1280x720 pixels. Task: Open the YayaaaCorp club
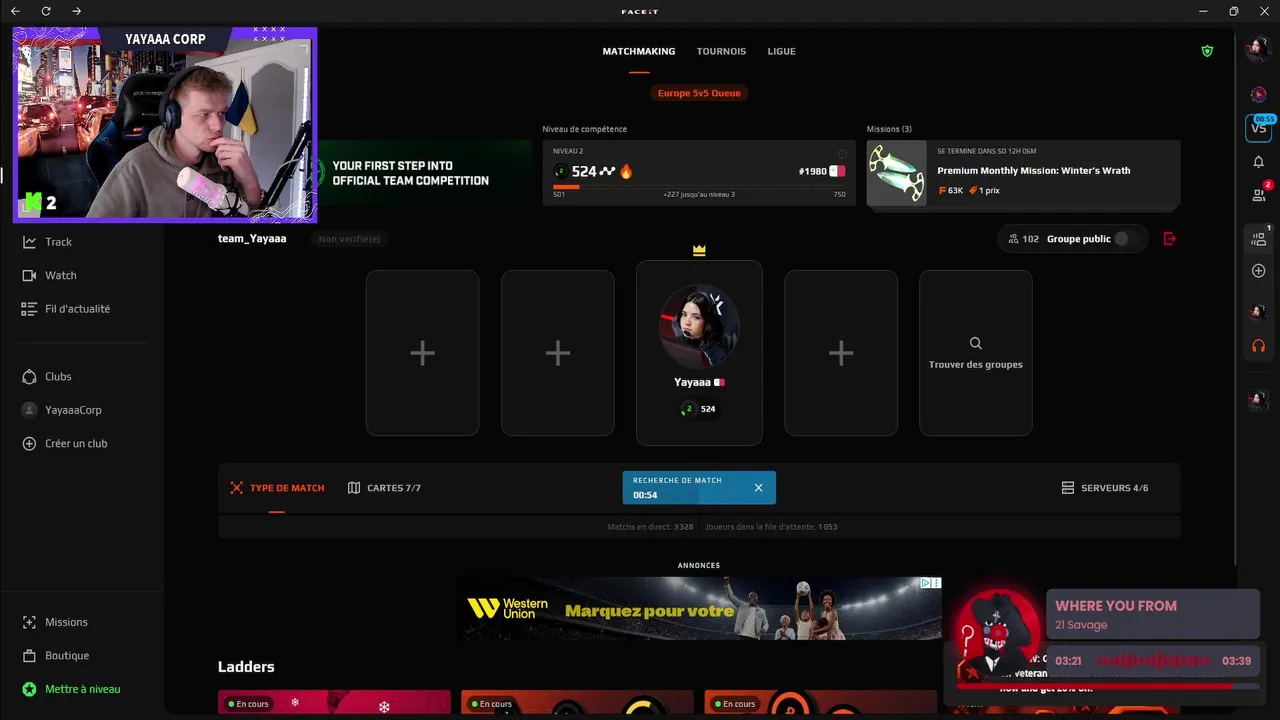pyautogui.click(x=62, y=410)
